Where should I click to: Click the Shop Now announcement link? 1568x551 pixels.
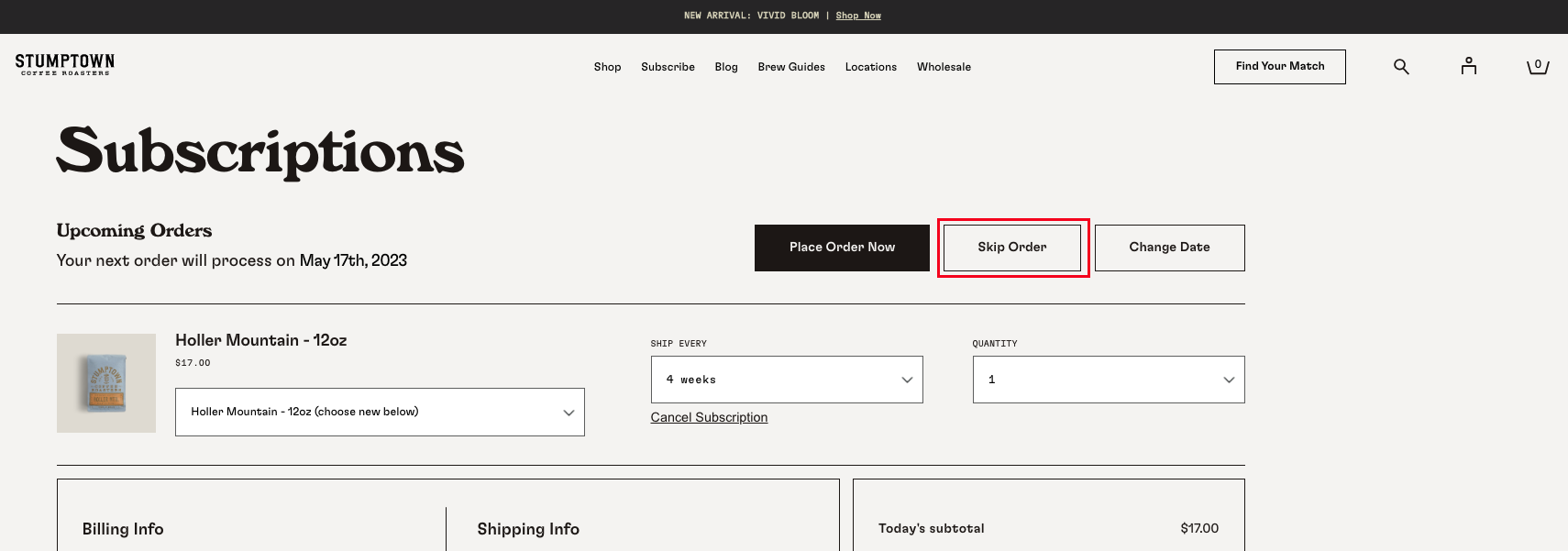(x=858, y=16)
